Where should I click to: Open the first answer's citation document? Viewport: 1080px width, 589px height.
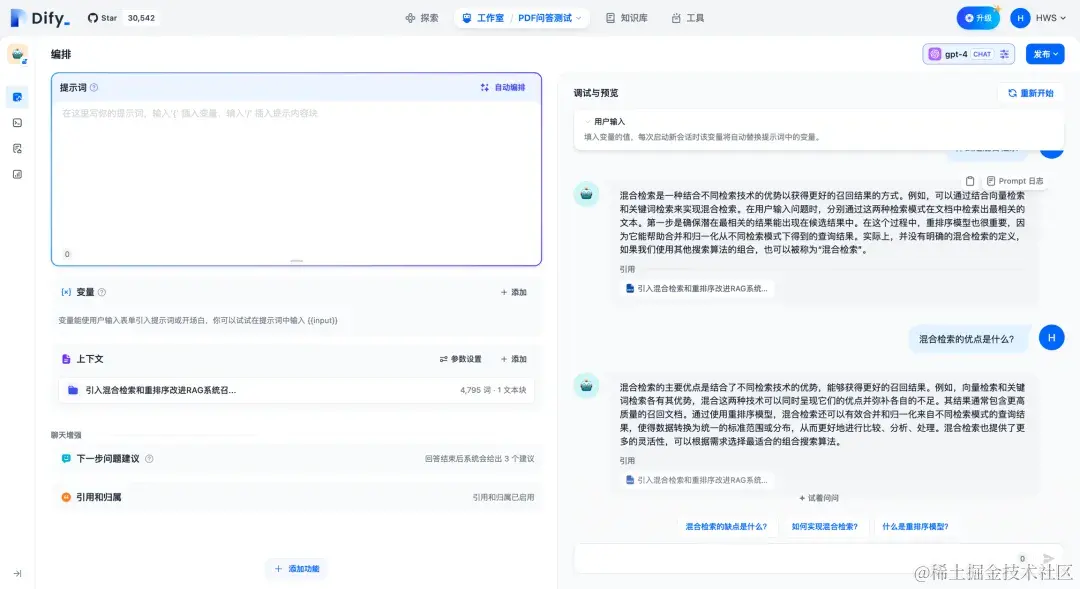[x=696, y=289]
